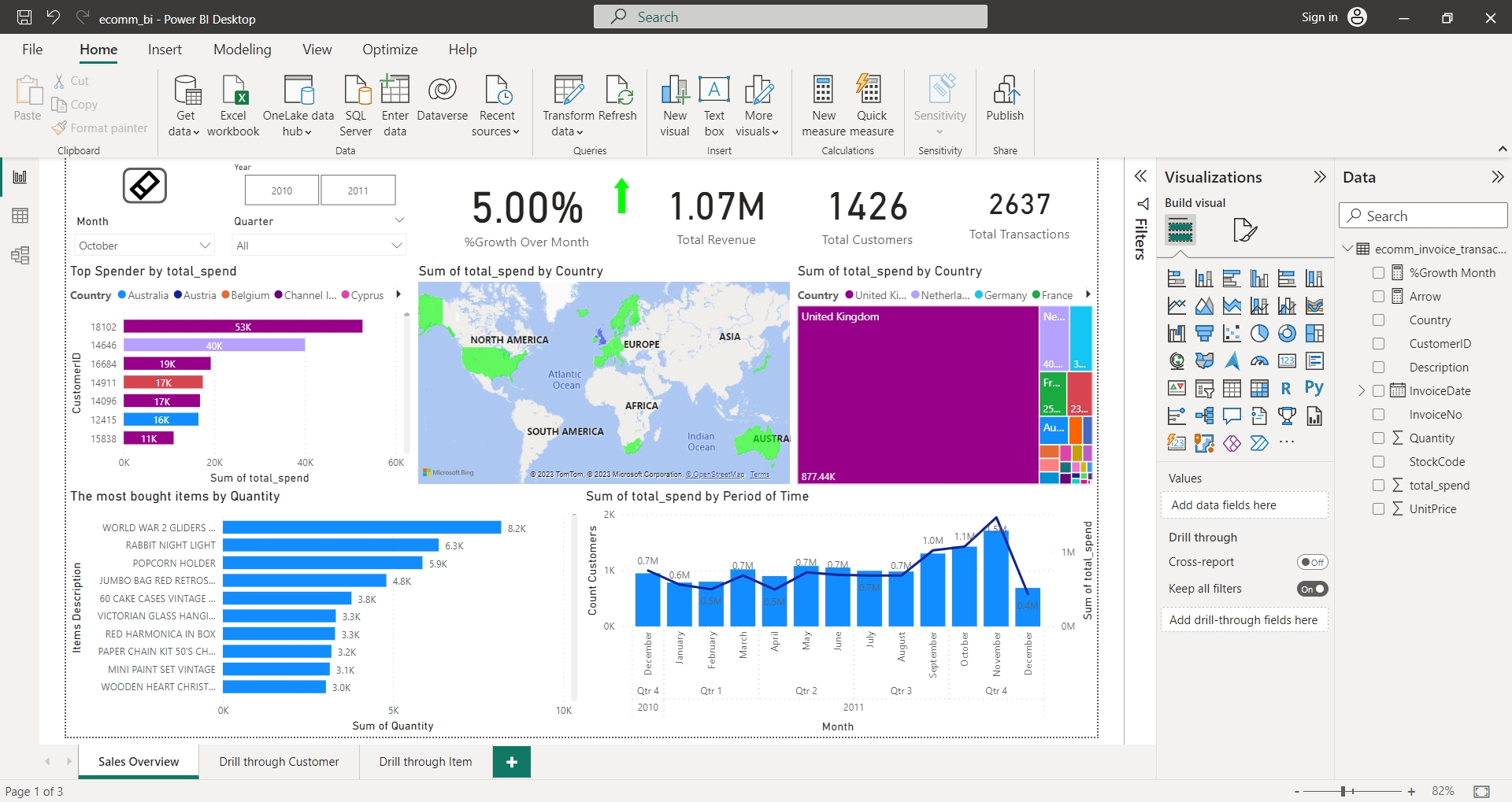Select the Slicer visual icon
Screen dimensions: 1512x802
[x=1204, y=389]
